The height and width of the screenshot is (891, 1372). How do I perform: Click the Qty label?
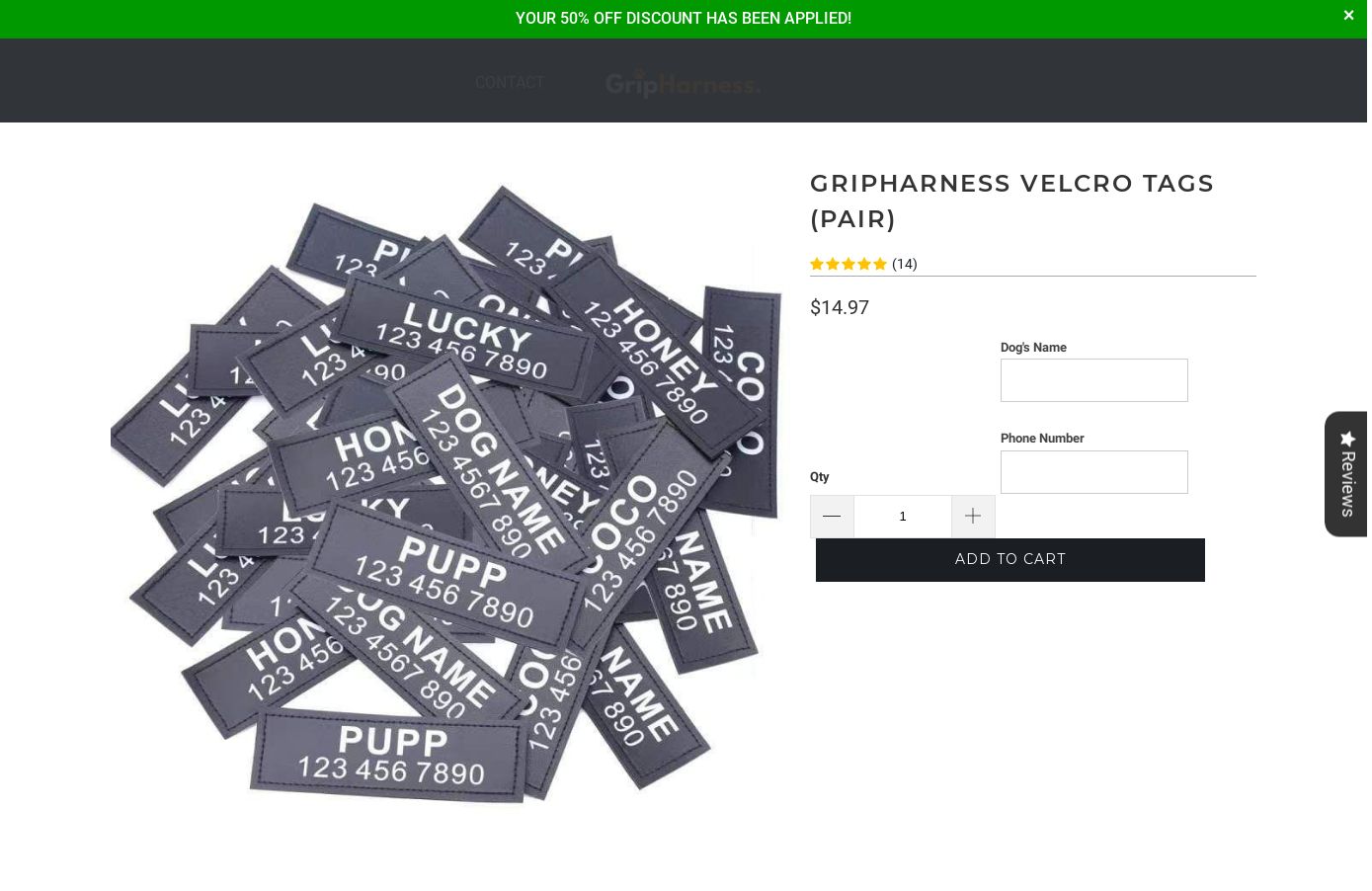point(820,477)
